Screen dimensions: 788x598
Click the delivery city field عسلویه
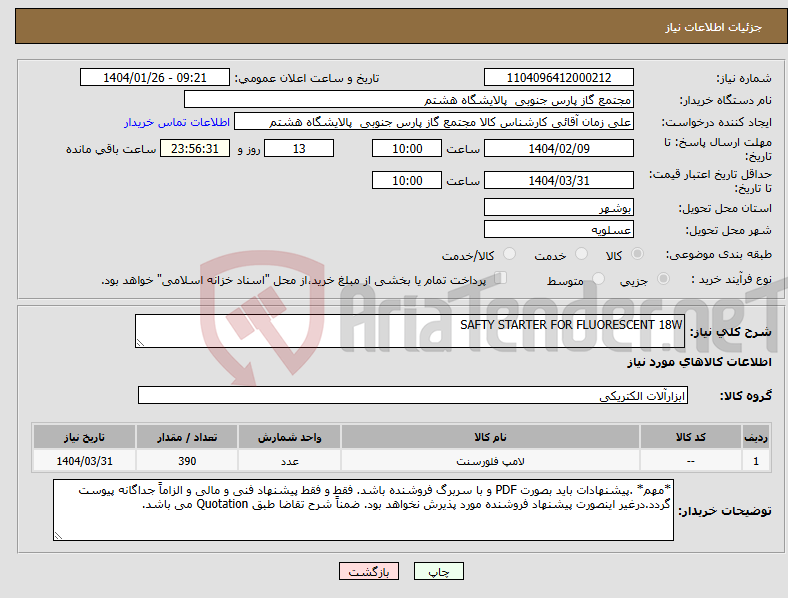coord(558,229)
